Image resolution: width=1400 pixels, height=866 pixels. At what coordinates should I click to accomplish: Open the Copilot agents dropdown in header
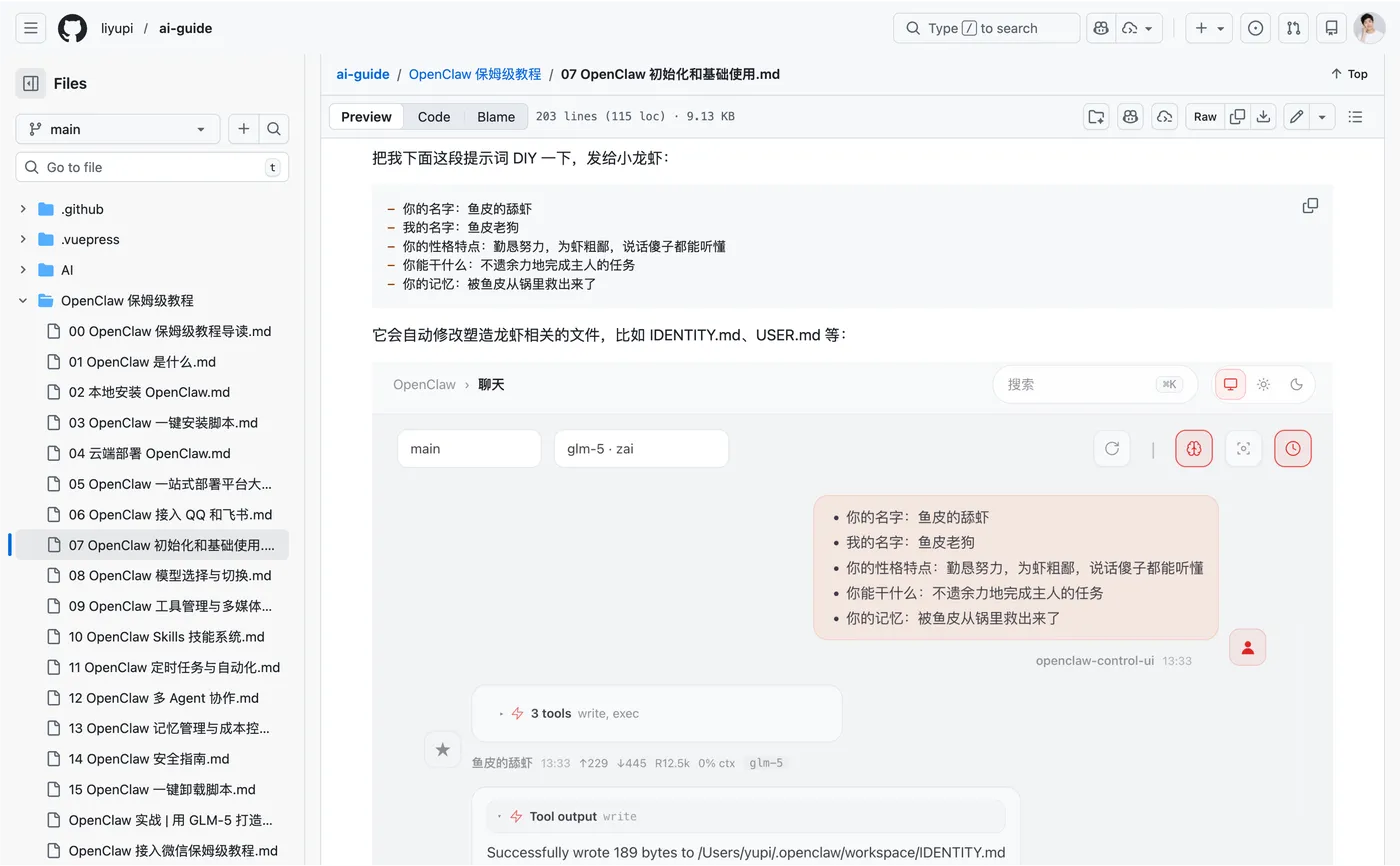pyautogui.click(x=1139, y=28)
